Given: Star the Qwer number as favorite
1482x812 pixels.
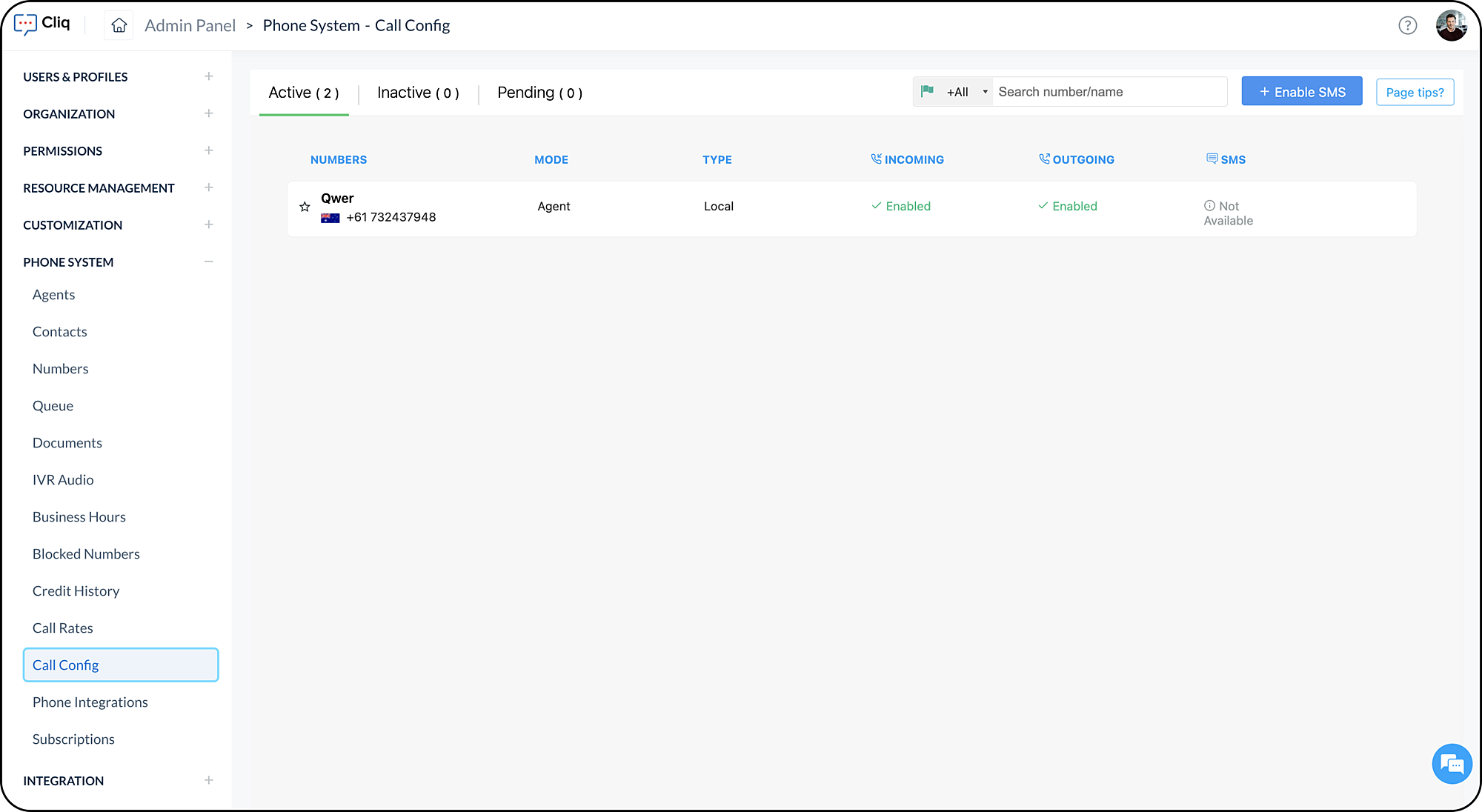Looking at the screenshot, I should coord(305,207).
